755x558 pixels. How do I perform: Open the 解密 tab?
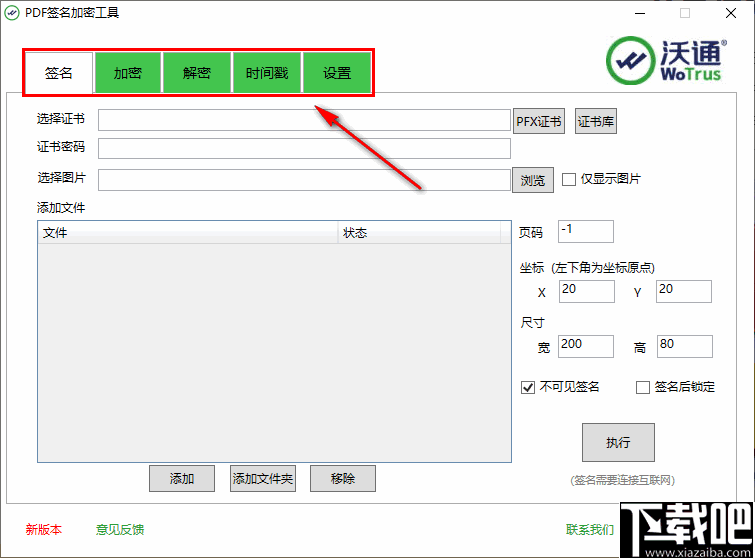pyautogui.click(x=197, y=73)
